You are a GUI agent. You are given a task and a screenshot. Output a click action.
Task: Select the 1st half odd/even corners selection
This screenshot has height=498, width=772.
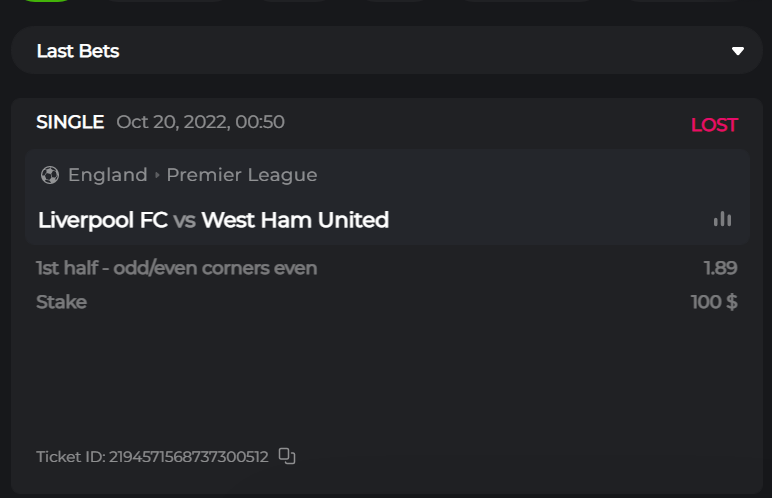pyautogui.click(x=176, y=268)
